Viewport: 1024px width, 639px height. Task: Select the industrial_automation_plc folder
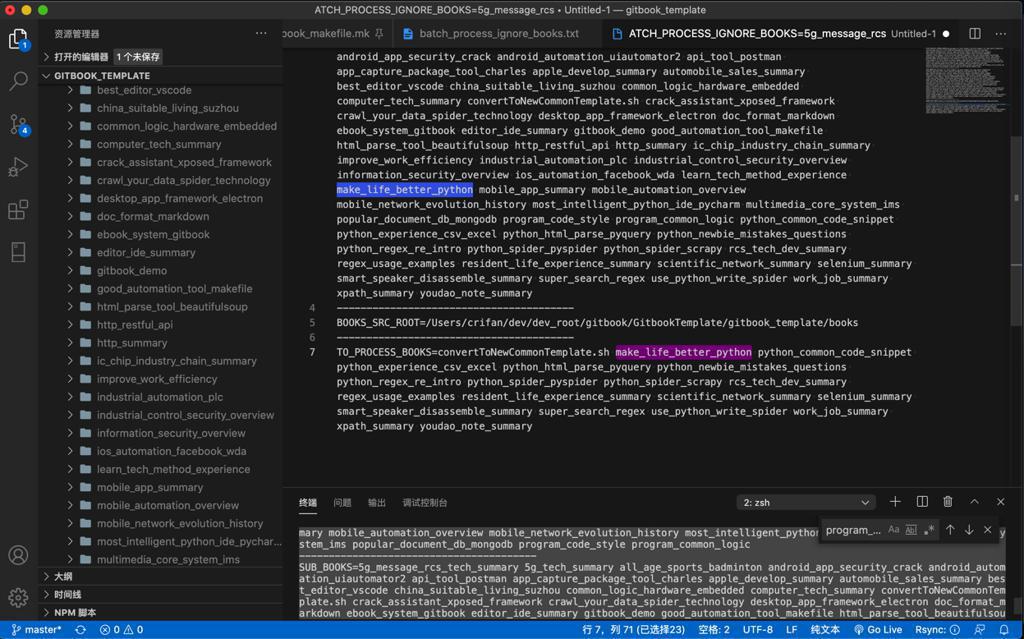click(159, 397)
